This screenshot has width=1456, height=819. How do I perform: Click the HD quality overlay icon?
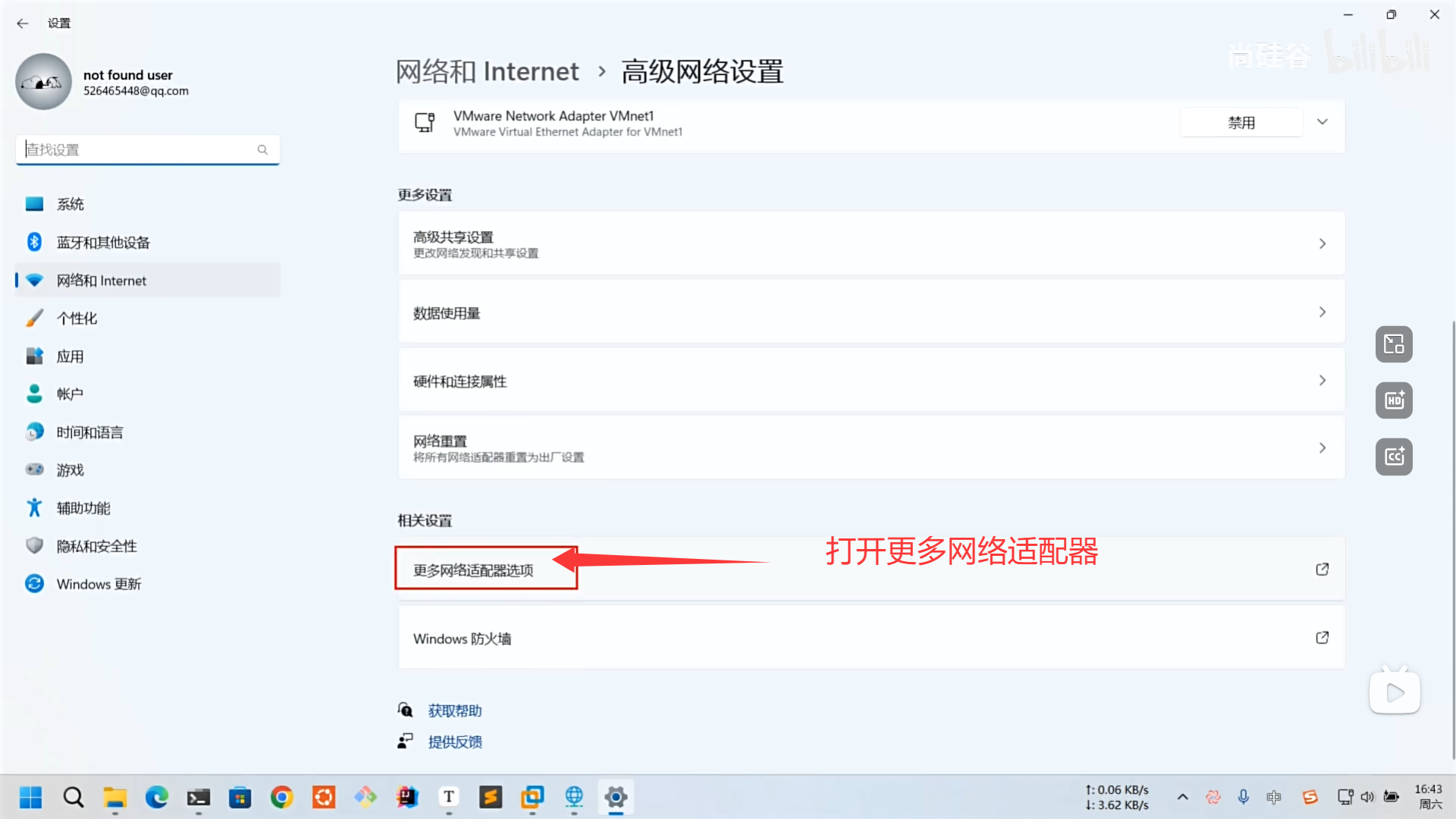pos(1394,400)
